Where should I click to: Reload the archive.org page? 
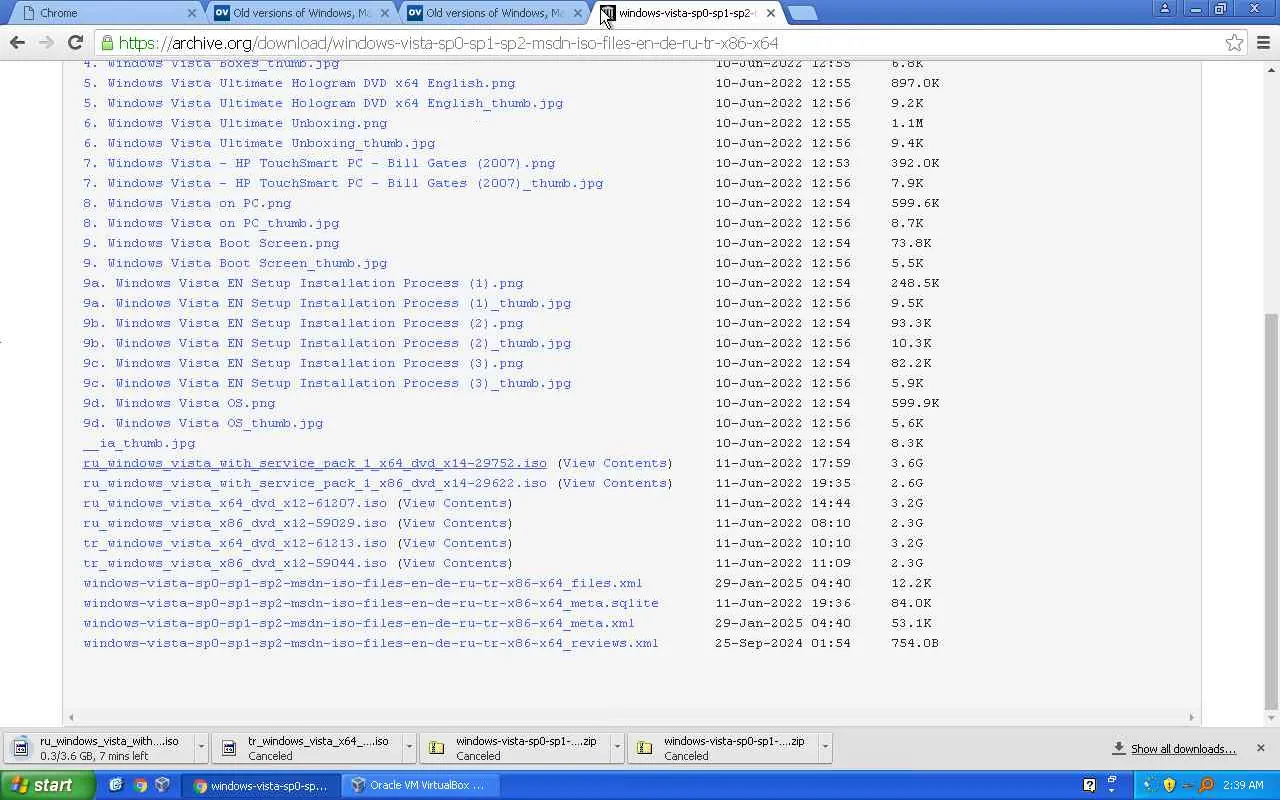[x=75, y=42]
